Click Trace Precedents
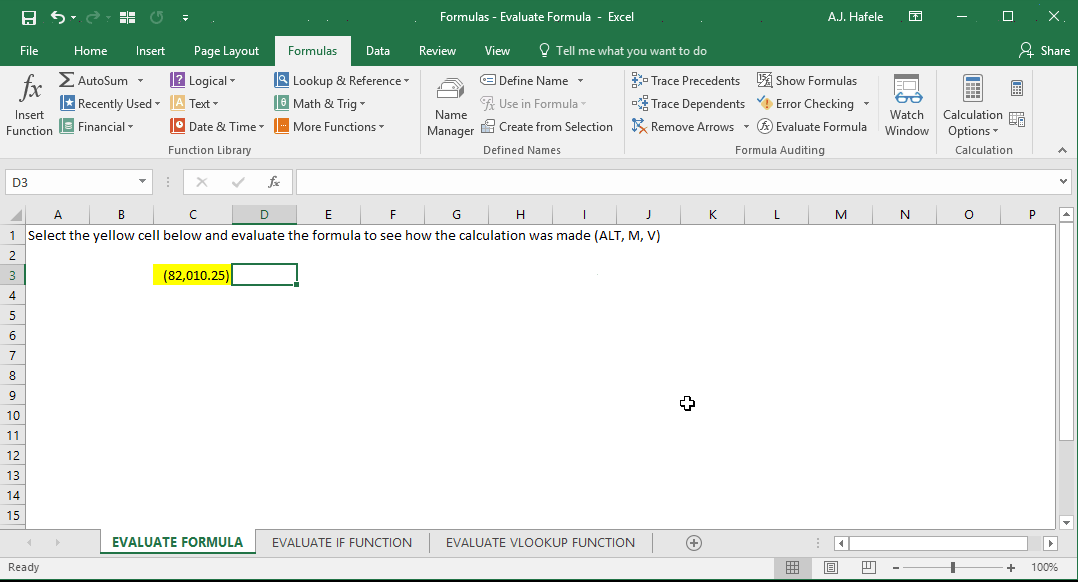Screen dimensions: 1078x582 point(686,80)
